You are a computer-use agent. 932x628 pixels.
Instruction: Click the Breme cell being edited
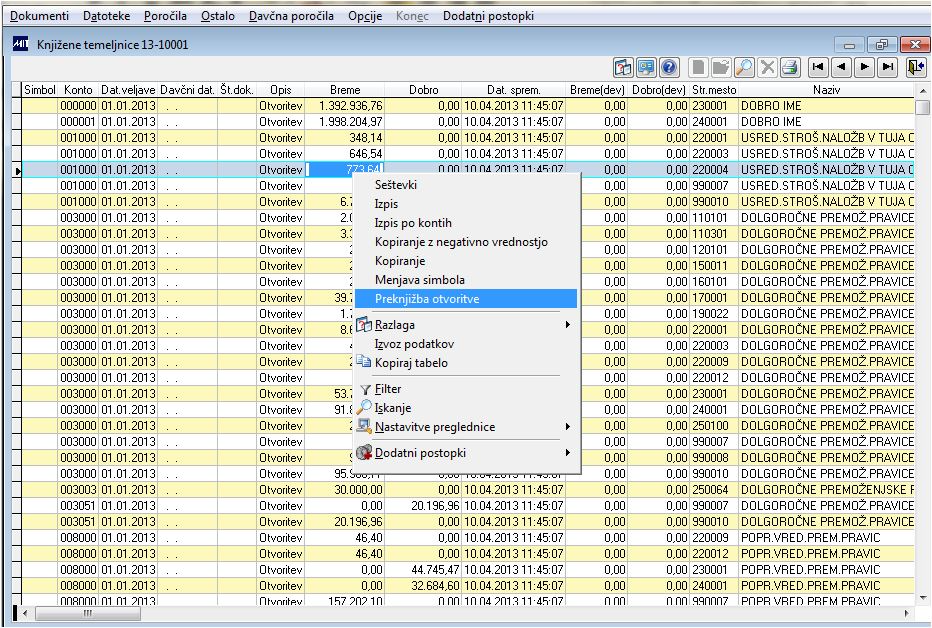coord(345,170)
